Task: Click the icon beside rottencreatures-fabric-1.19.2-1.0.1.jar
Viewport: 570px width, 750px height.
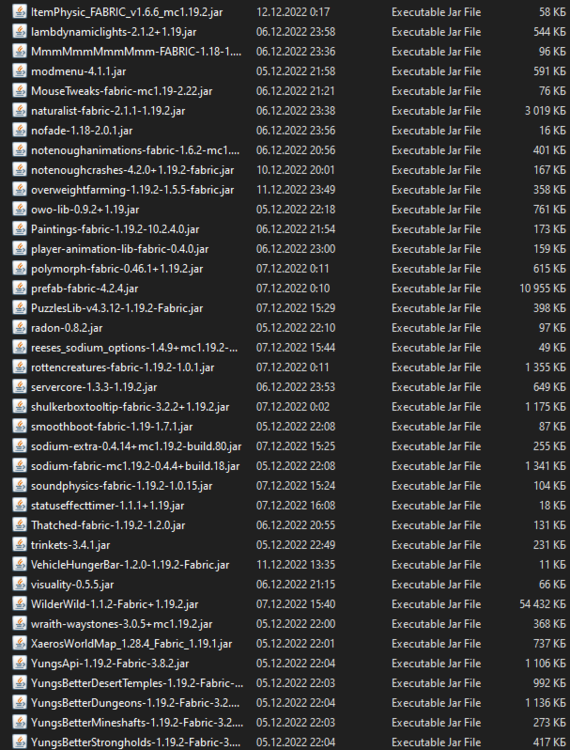Action: pos(19,367)
